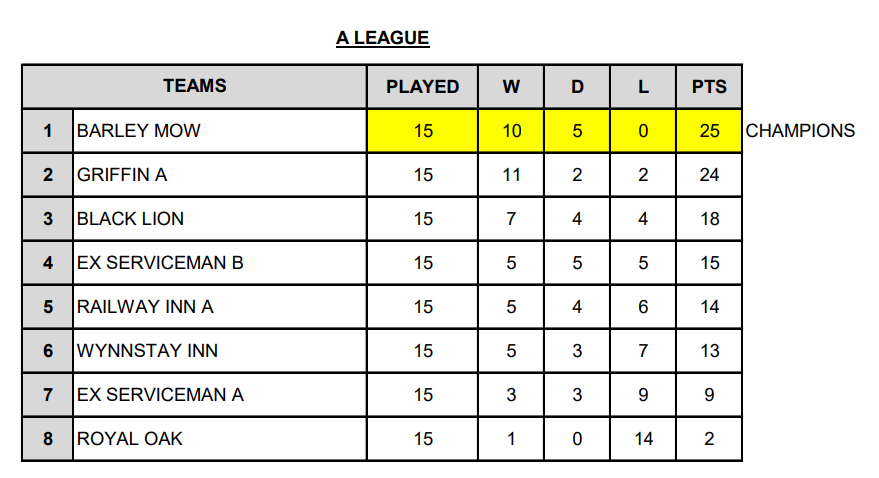Click the WYNNSTAY INN team name
The image size is (879, 478).
[147, 351]
